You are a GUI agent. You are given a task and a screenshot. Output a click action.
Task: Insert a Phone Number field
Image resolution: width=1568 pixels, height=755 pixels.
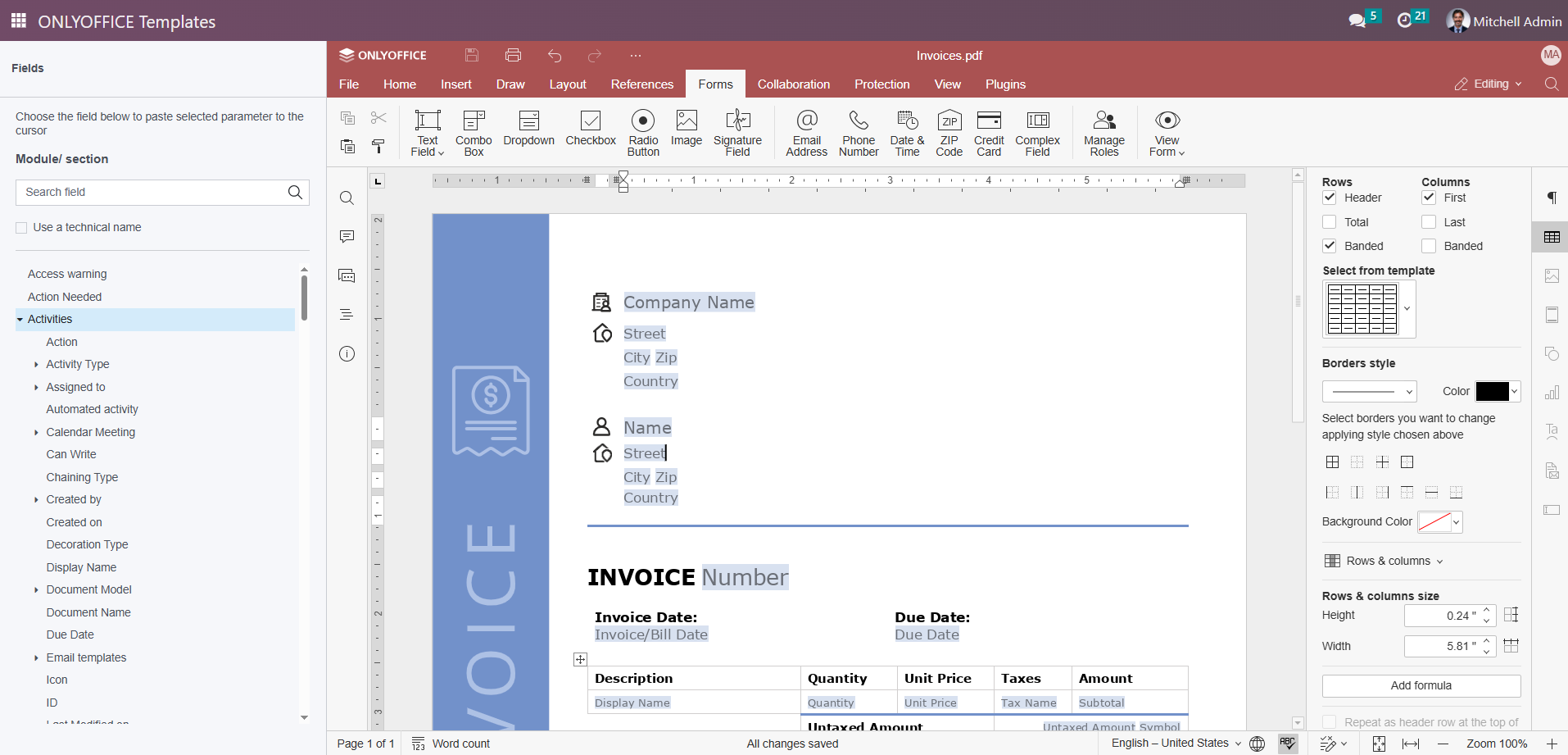(x=859, y=132)
